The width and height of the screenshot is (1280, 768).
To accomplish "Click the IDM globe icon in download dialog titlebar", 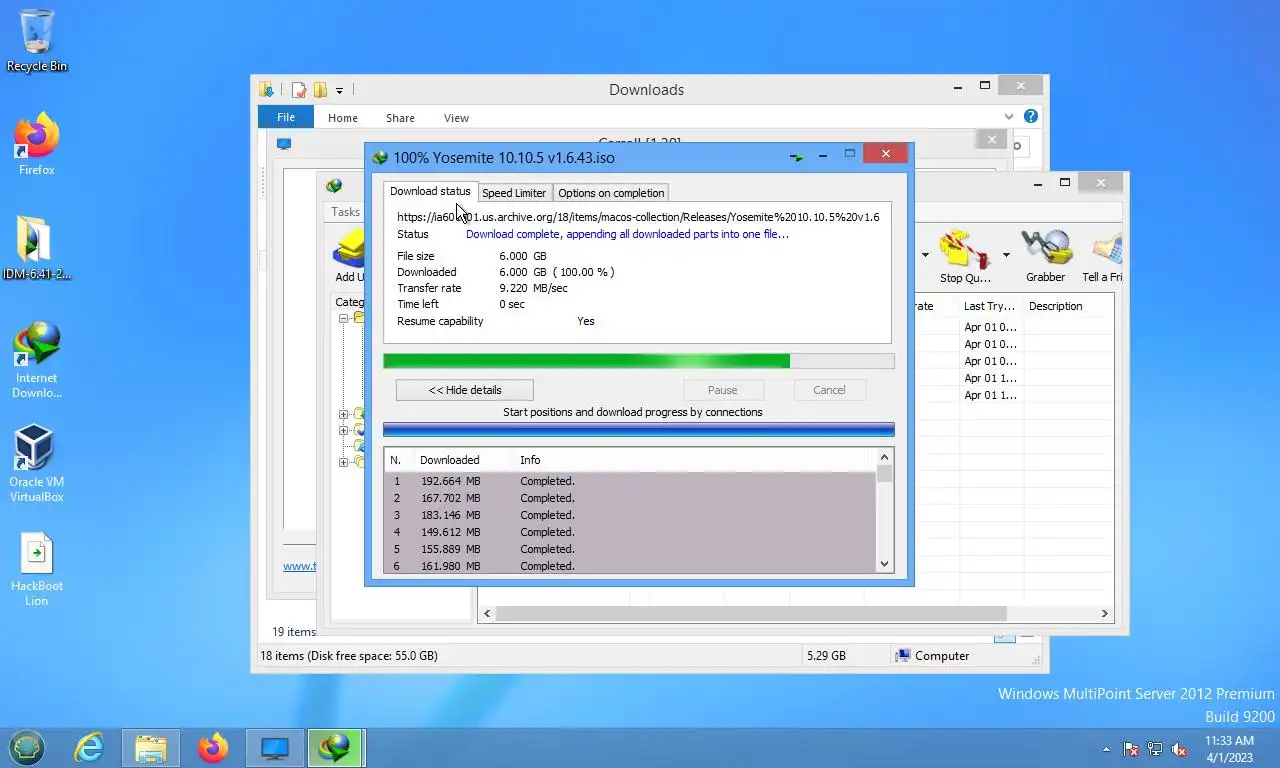I will 380,157.
